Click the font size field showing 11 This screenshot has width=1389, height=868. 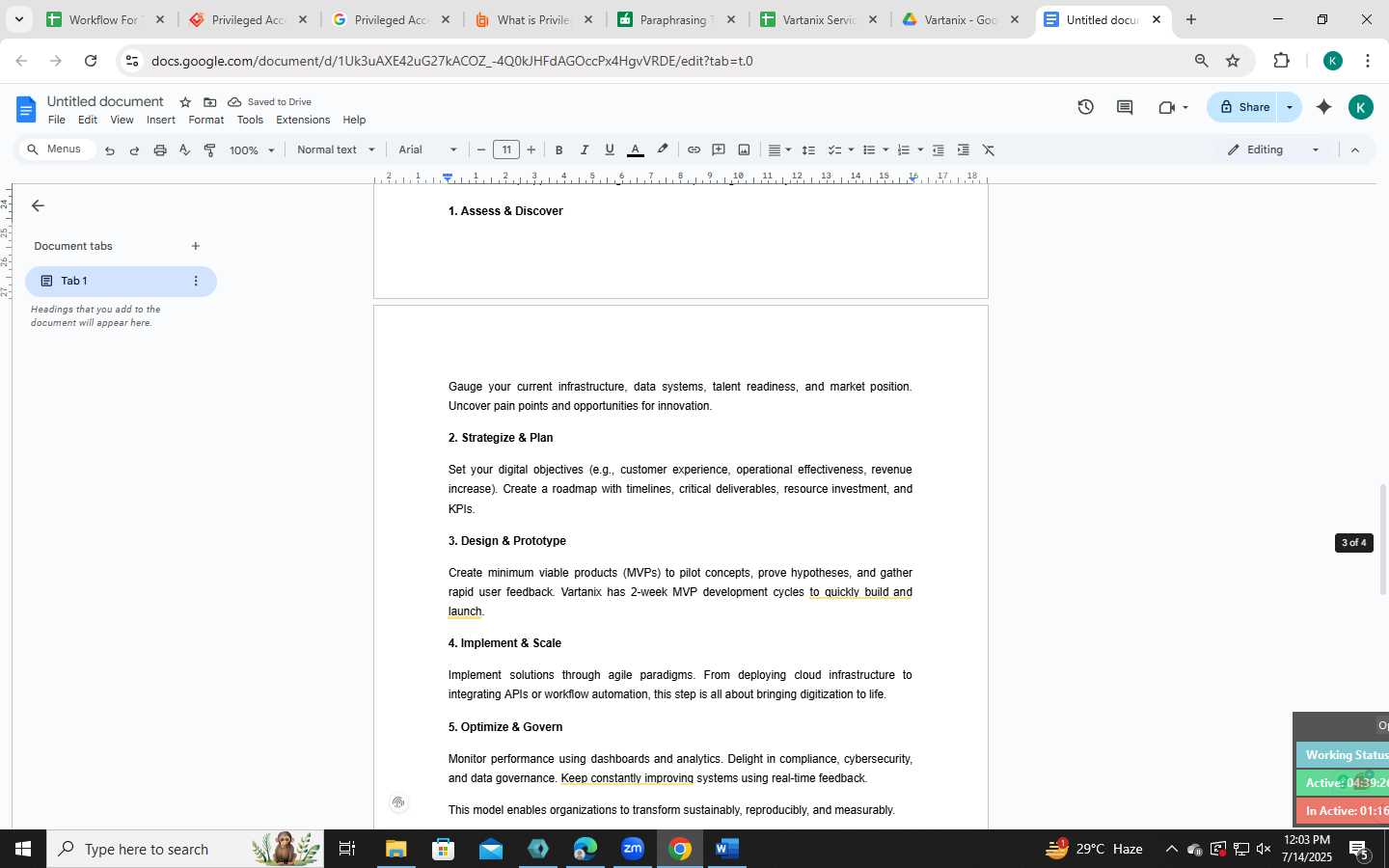pos(506,150)
